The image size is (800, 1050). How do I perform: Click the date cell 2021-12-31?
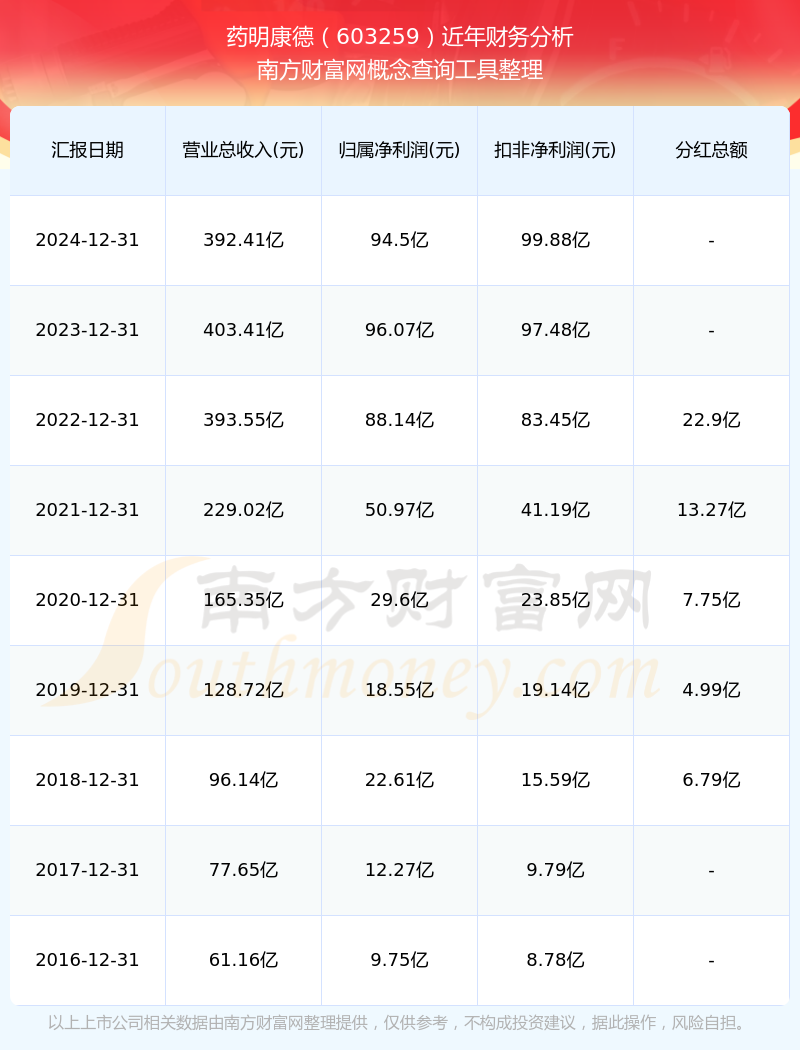click(88, 510)
